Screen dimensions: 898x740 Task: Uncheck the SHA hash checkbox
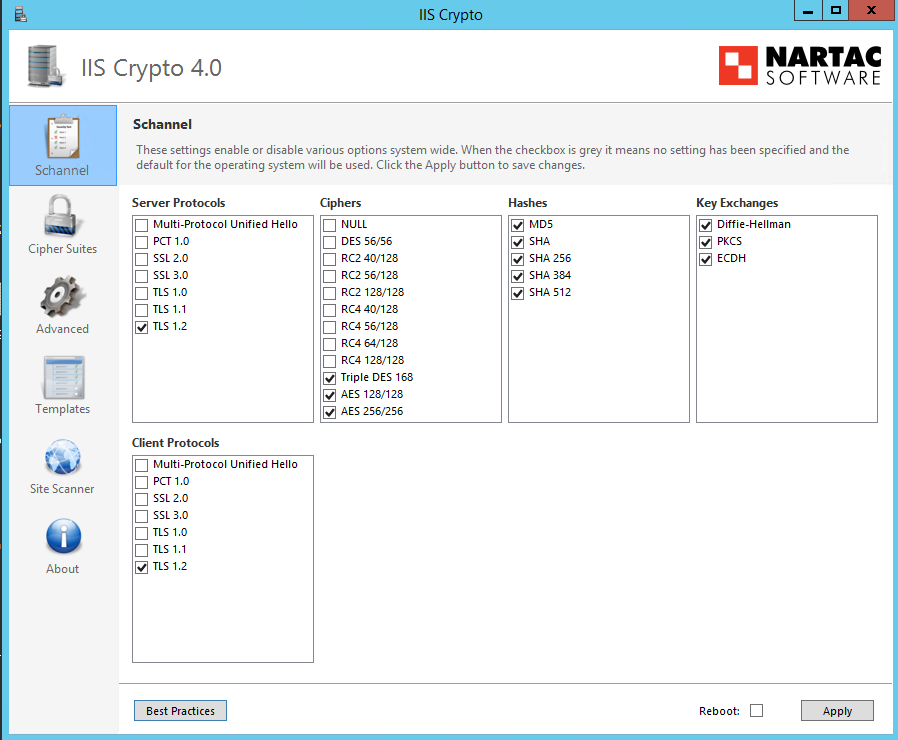pos(518,242)
